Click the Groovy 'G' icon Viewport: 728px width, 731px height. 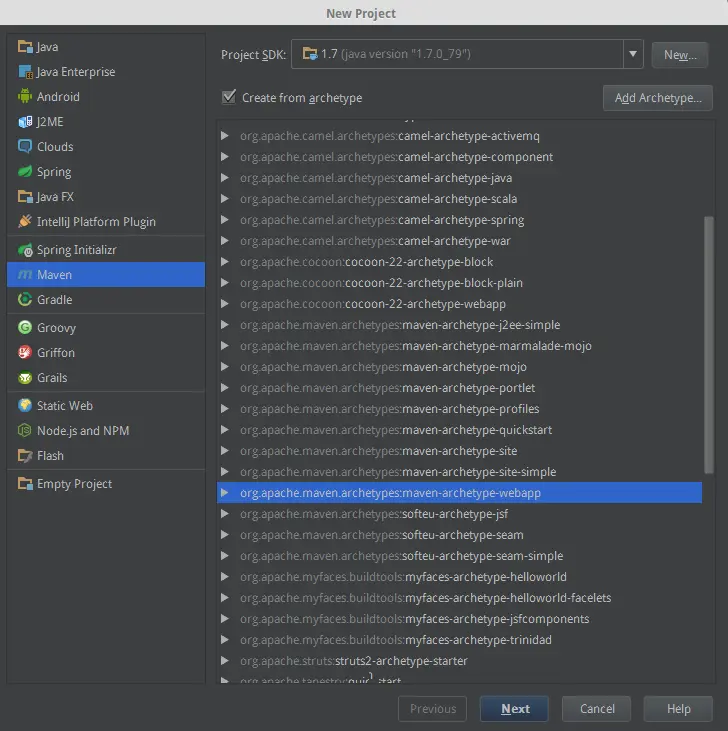coord(25,327)
